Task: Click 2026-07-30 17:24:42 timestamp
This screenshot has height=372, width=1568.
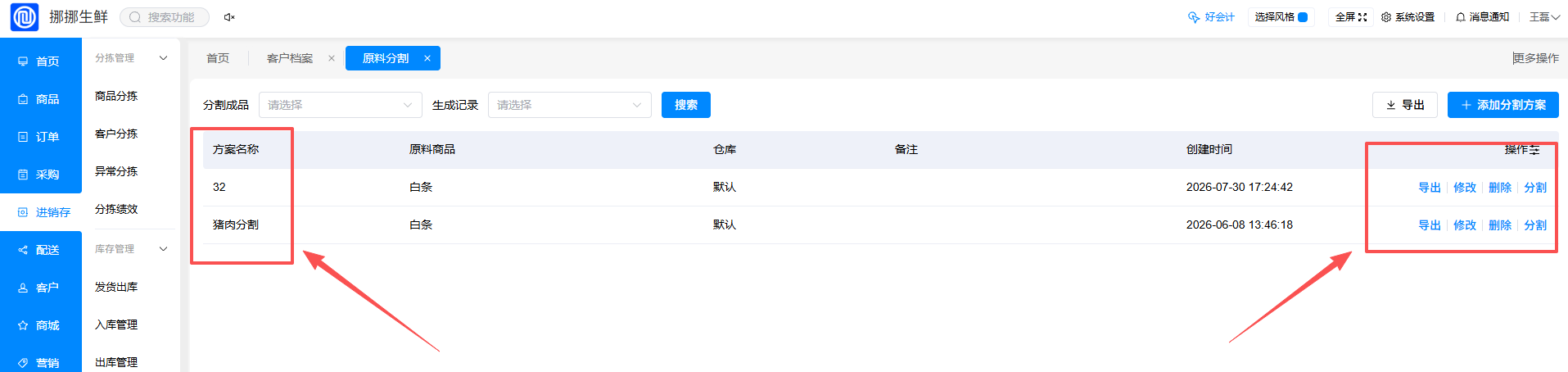Action: pos(1240,187)
